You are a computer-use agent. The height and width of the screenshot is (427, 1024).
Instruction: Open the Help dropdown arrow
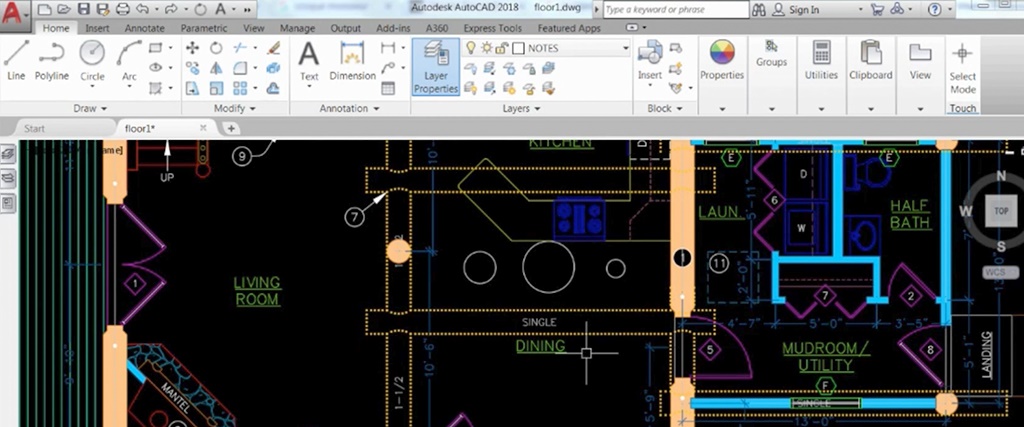pyautogui.click(x=949, y=9)
